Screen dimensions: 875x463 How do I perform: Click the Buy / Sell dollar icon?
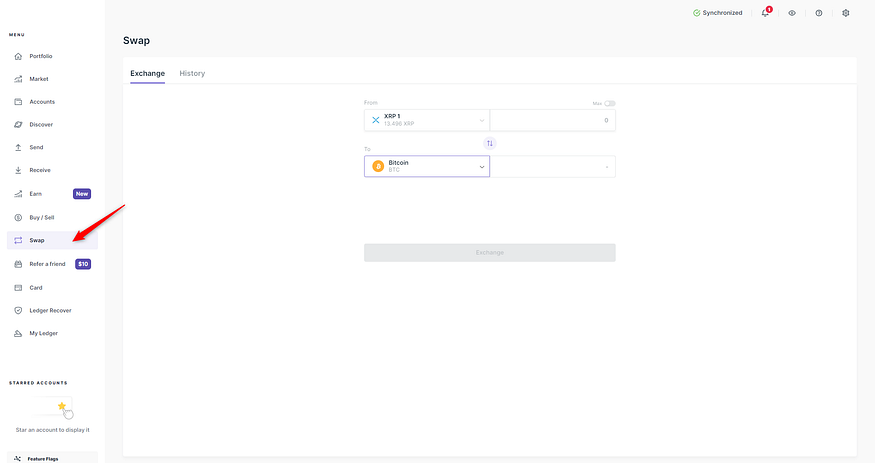pyautogui.click(x=18, y=218)
